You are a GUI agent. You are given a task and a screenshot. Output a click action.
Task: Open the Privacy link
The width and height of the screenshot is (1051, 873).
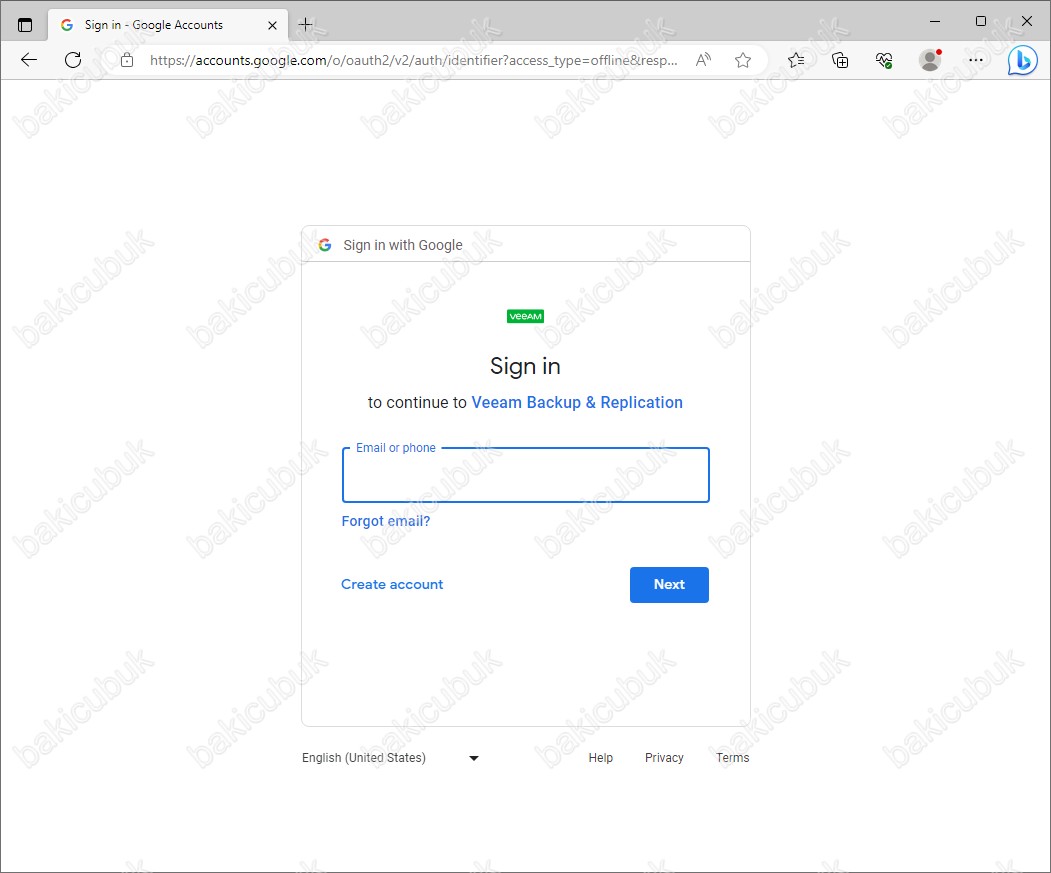coord(664,758)
